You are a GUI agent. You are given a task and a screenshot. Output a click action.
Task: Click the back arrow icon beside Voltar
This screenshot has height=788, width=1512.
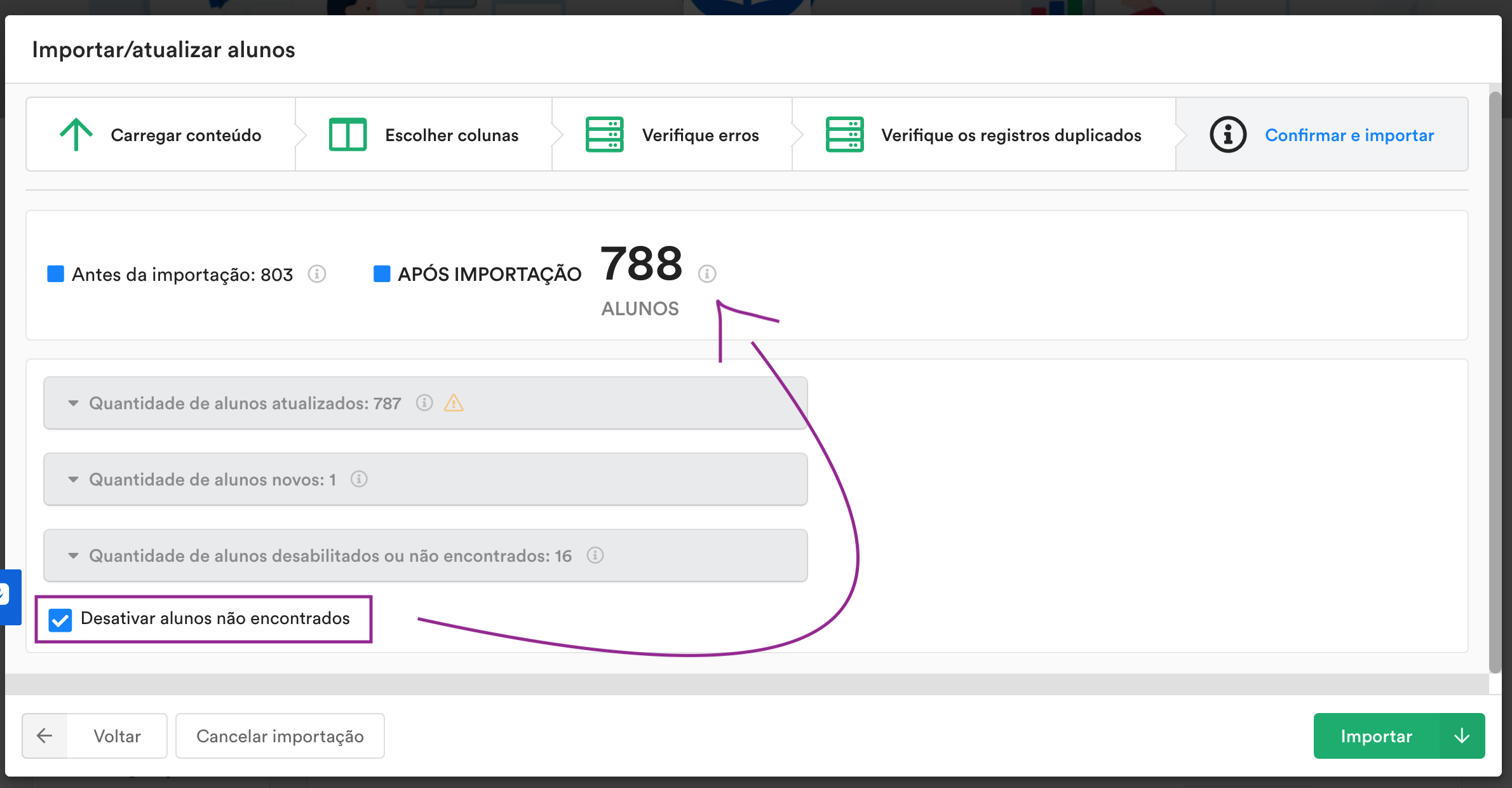44,735
